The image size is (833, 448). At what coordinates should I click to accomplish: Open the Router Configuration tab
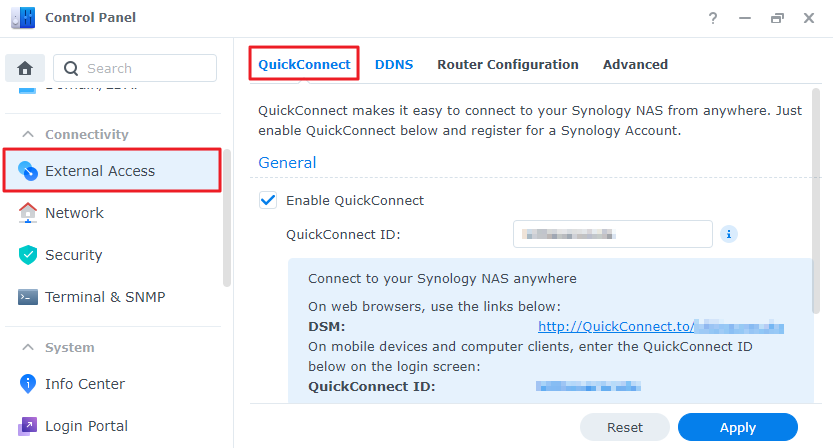508,64
